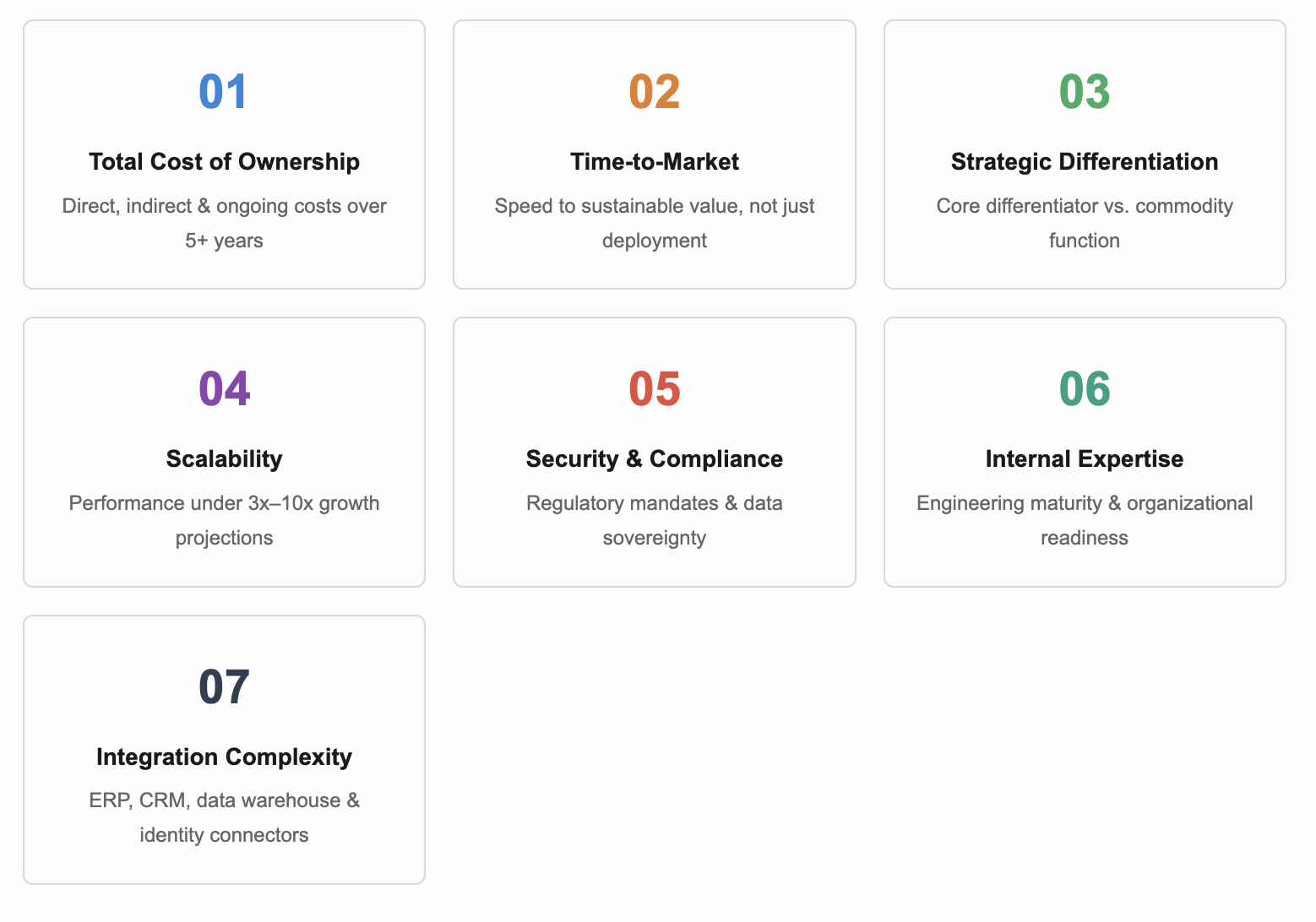Select the Security & Compliance heading
Screen dimensions: 1316x922
[x=654, y=458]
